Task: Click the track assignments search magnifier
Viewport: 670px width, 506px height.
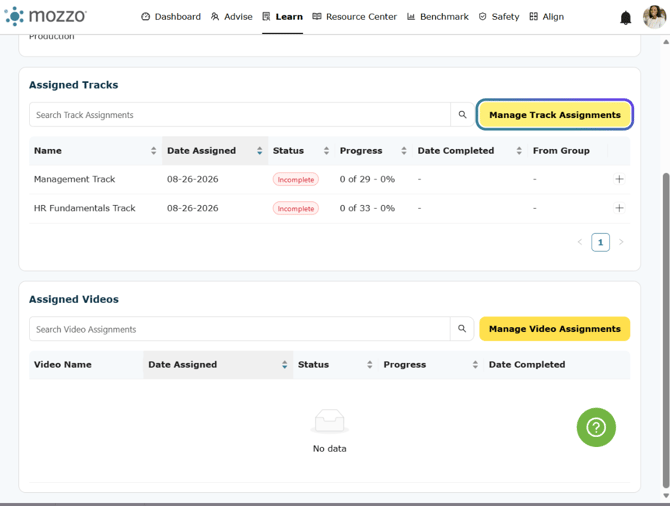Action: coord(462,115)
